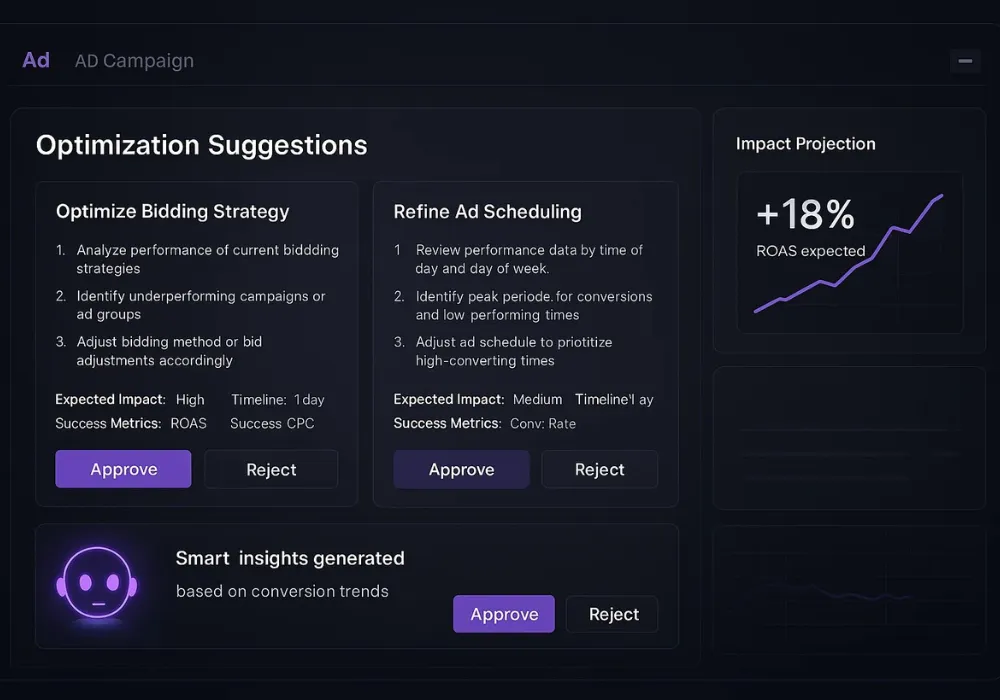Click the Optimize Bidding Strategy card title
1000x700 pixels.
tap(173, 211)
